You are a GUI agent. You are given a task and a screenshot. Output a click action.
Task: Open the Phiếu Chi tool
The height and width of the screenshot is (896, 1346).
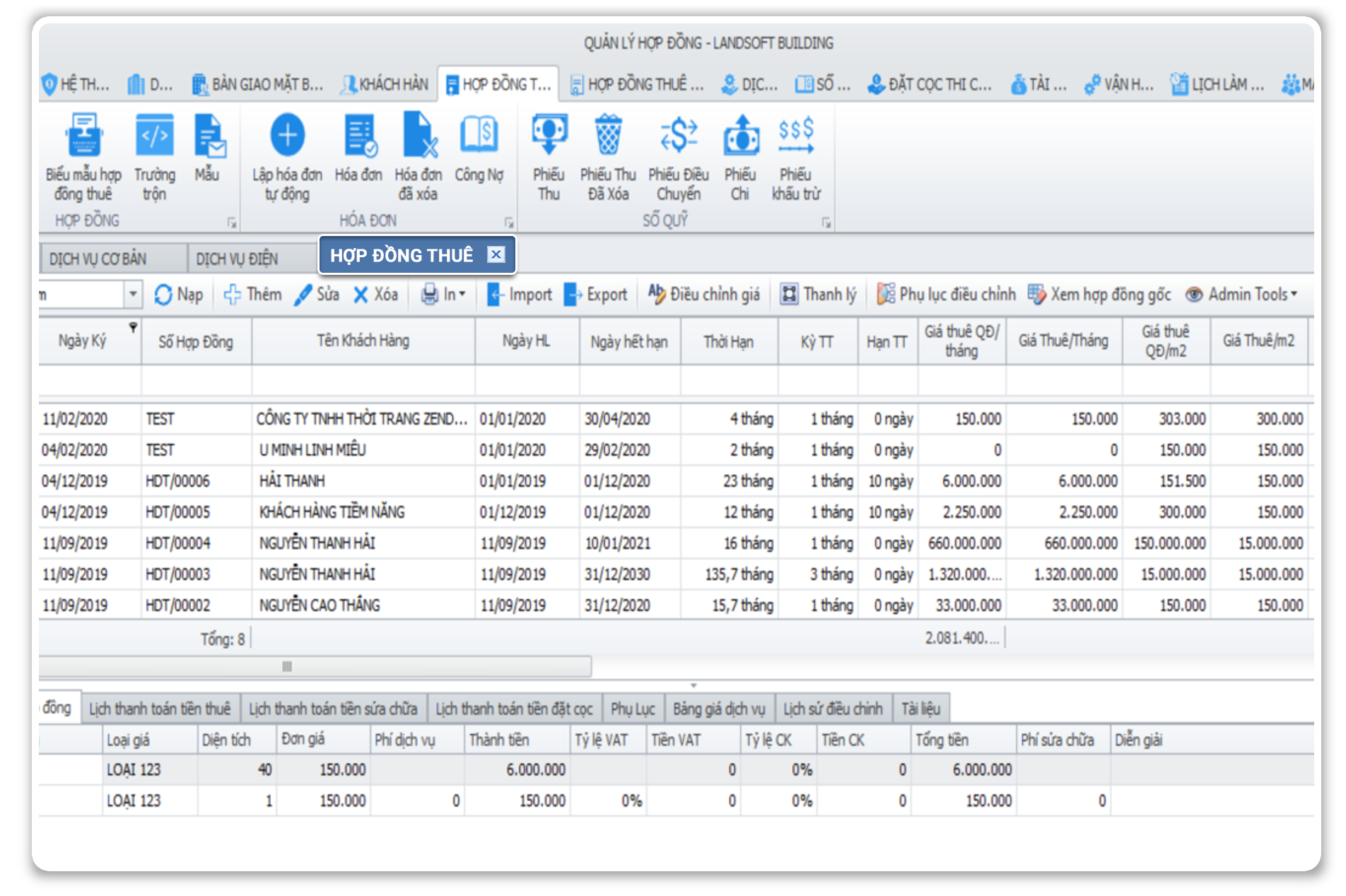pyautogui.click(x=739, y=155)
